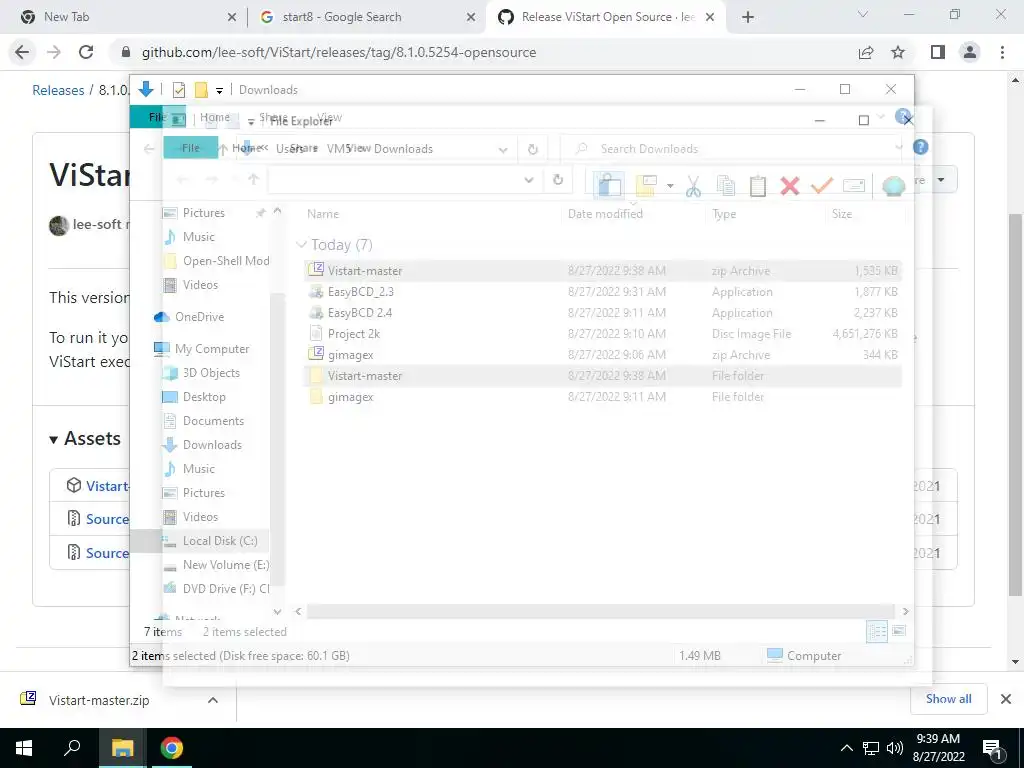
Task: Click the Releases breadcrumb link
Action: [x=58, y=90]
